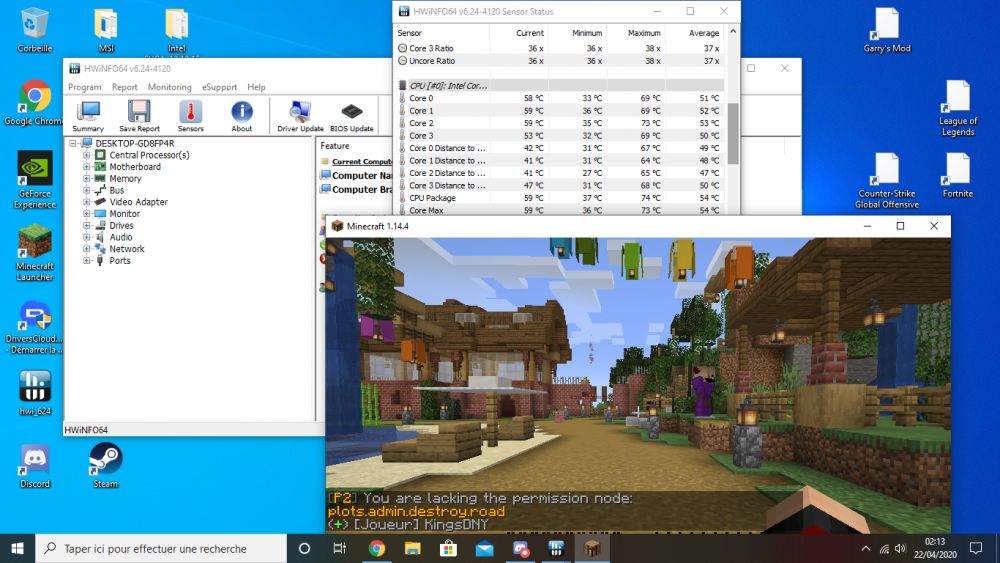The width and height of the screenshot is (1000, 563).
Task: Open the Steam desktop shortcut
Action: [x=106, y=462]
